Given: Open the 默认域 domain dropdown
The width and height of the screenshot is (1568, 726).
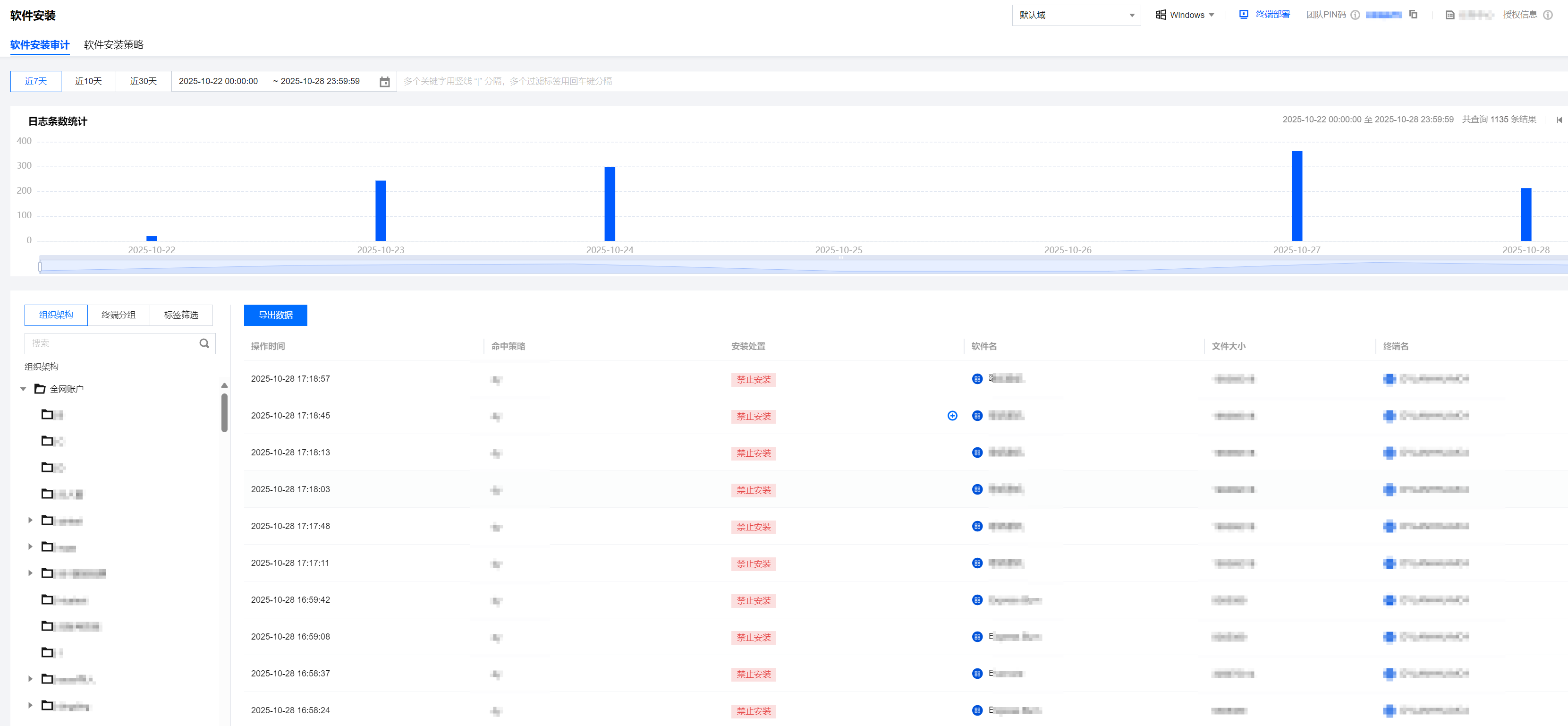Looking at the screenshot, I should [1076, 15].
